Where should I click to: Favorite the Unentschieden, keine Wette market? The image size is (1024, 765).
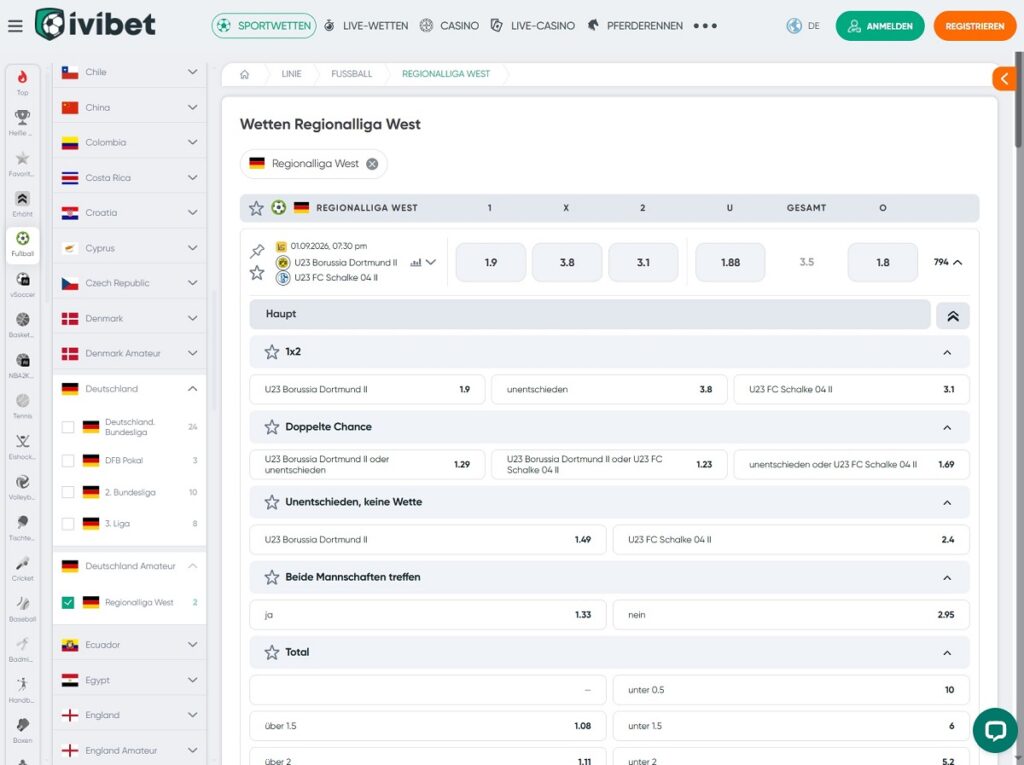click(272, 502)
